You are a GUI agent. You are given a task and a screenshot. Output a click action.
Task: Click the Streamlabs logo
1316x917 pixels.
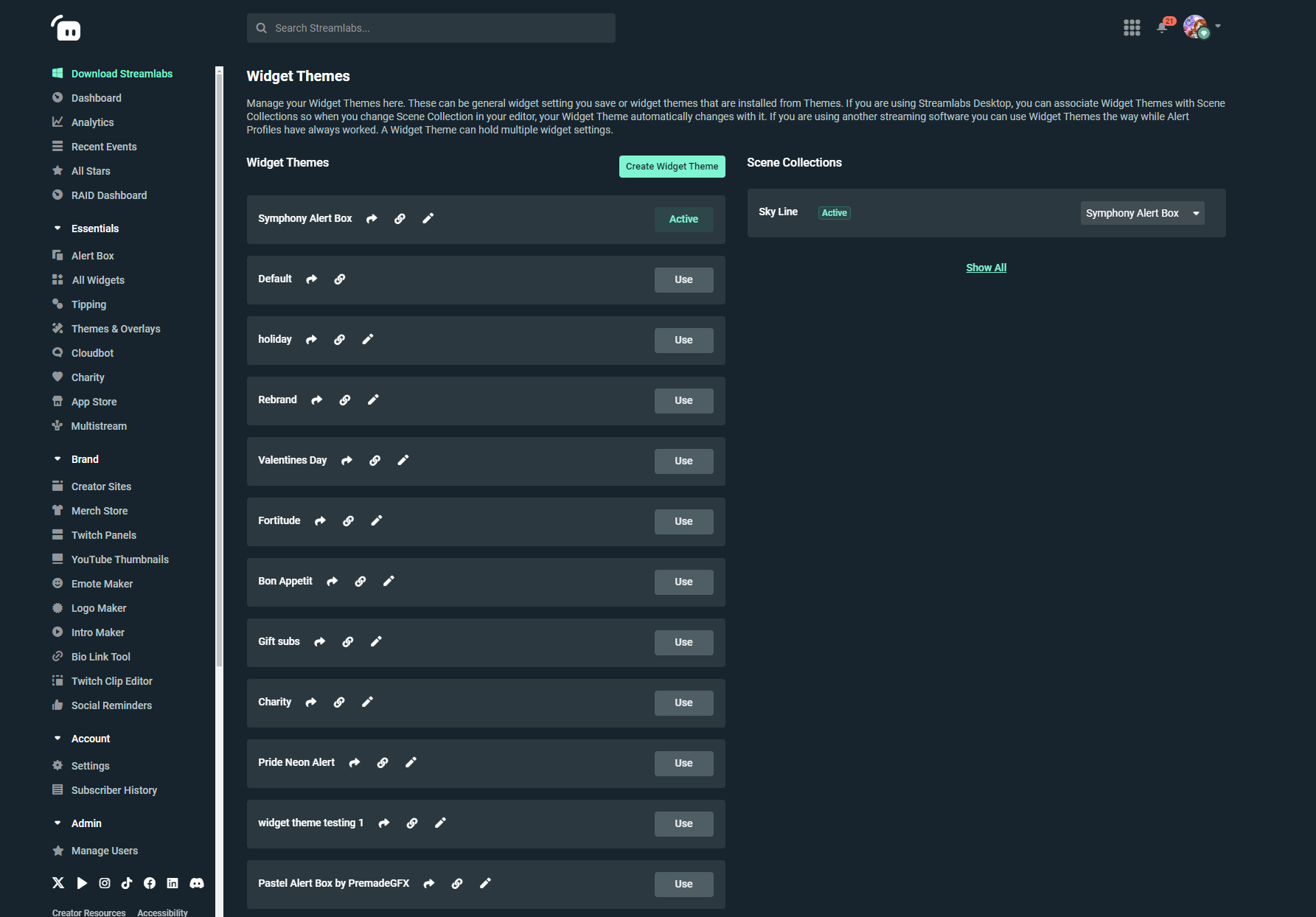pyautogui.click(x=66, y=29)
